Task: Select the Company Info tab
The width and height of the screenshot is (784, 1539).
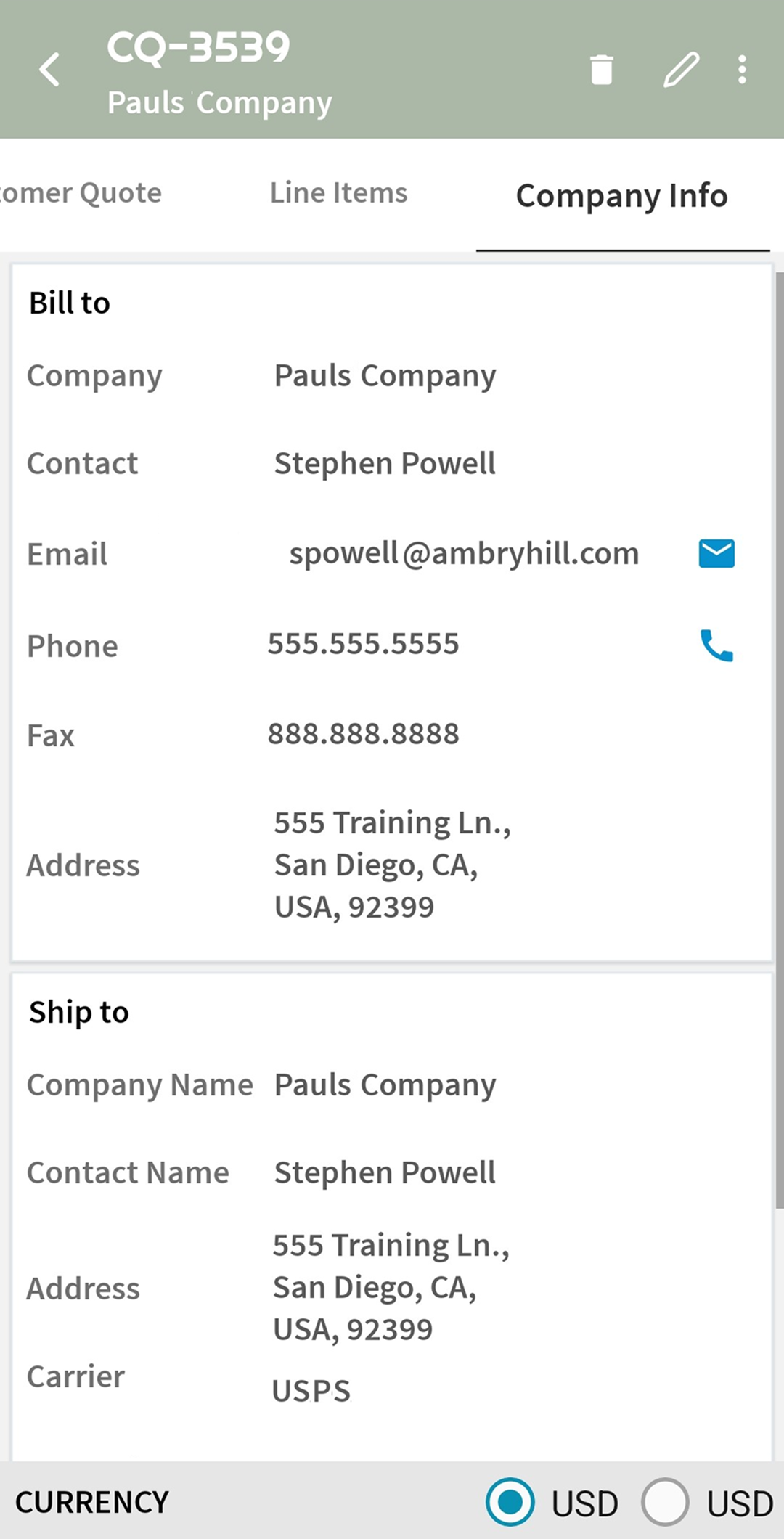Action: 621,196
